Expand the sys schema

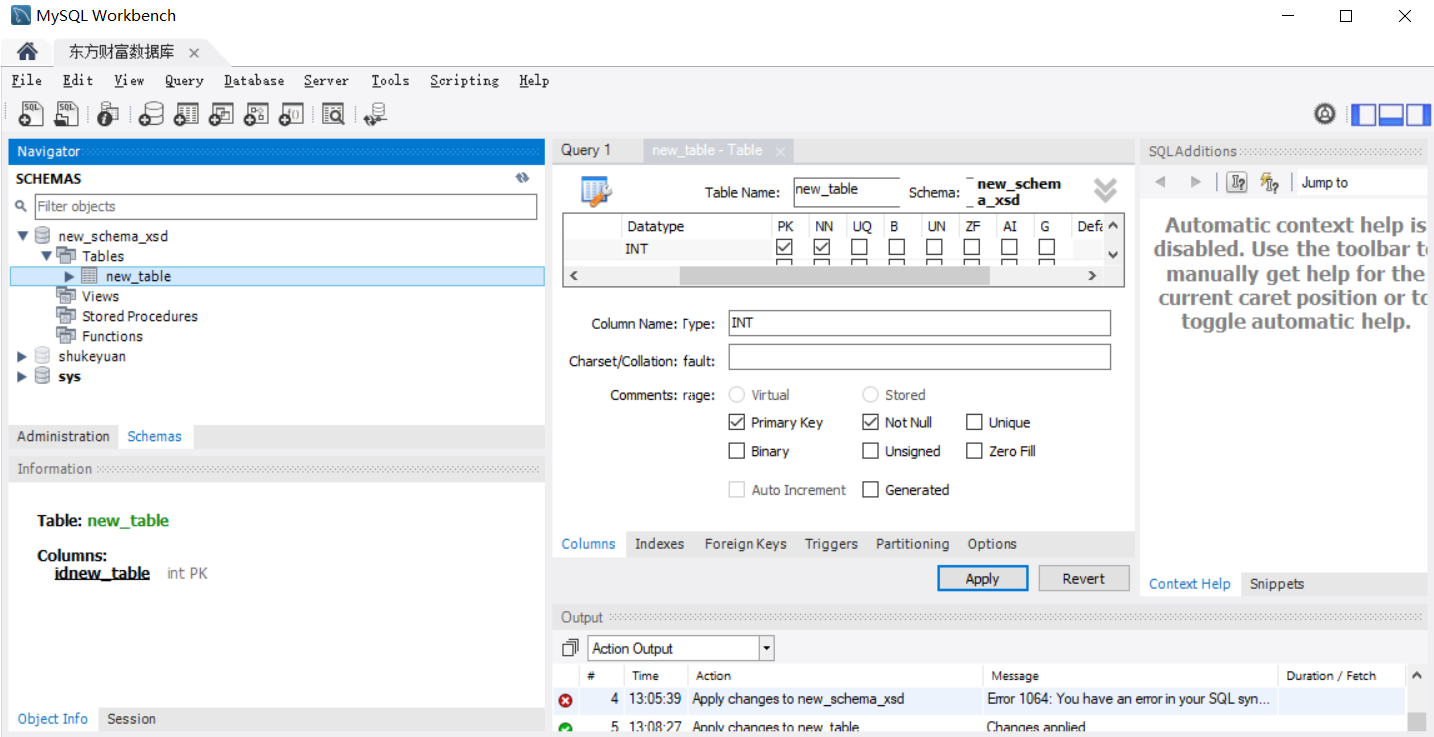(x=23, y=377)
